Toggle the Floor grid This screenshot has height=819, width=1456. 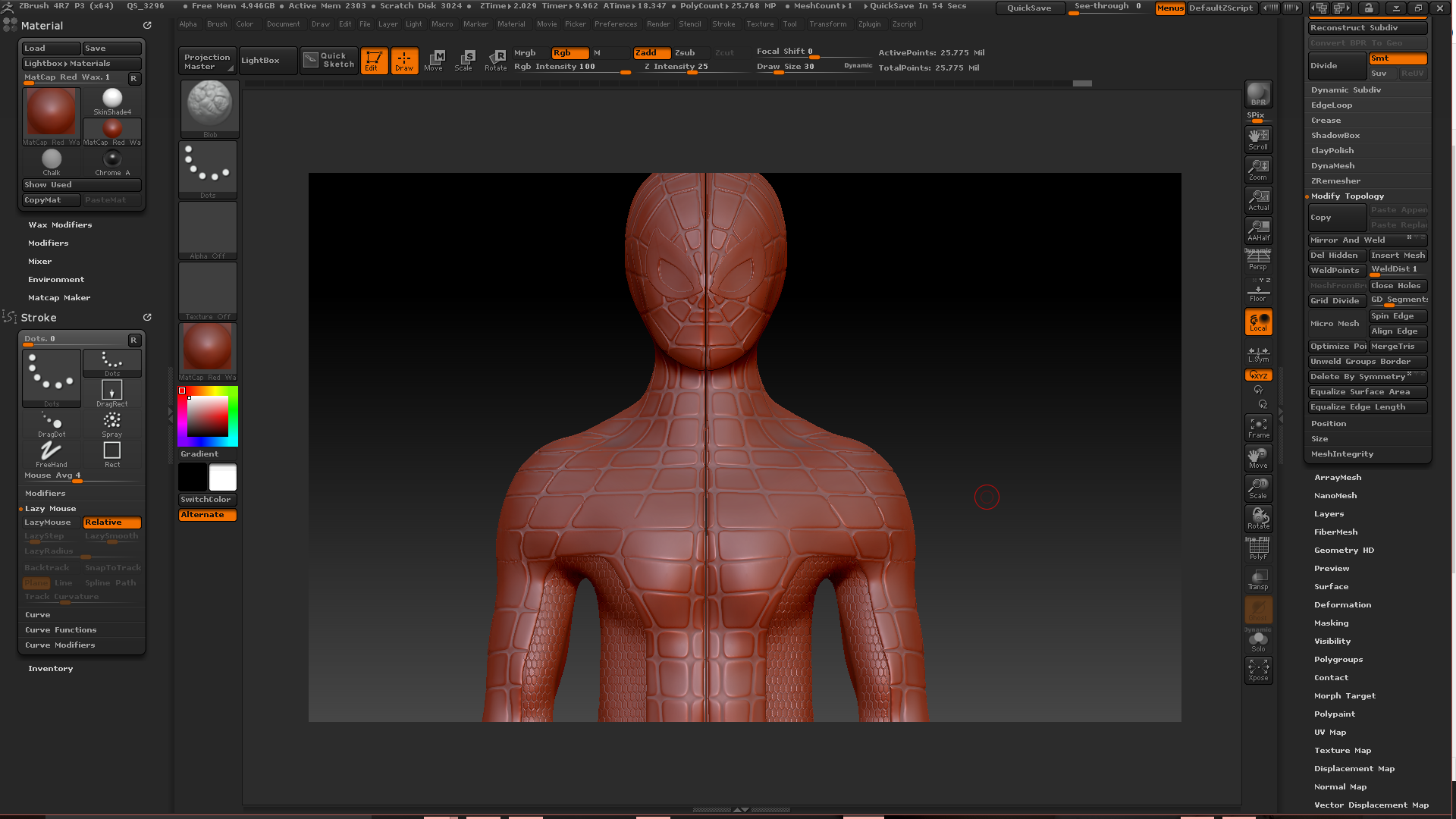point(1258,290)
